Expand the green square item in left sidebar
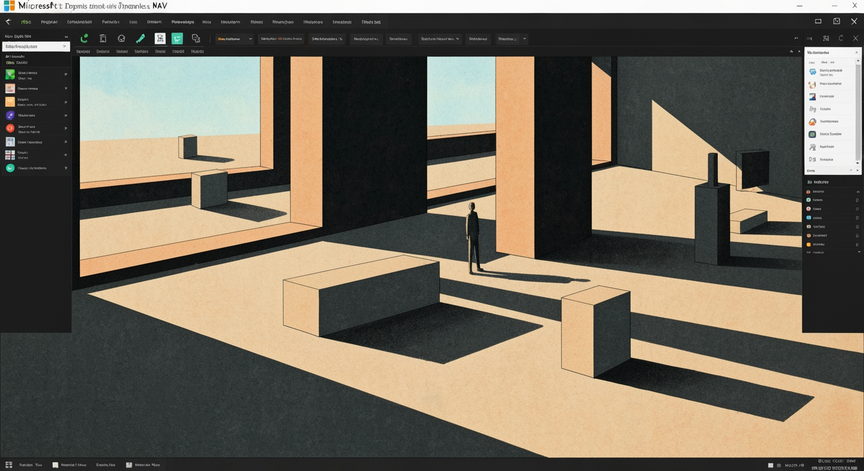Screen dimensions: 864x471 (x=66, y=74)
